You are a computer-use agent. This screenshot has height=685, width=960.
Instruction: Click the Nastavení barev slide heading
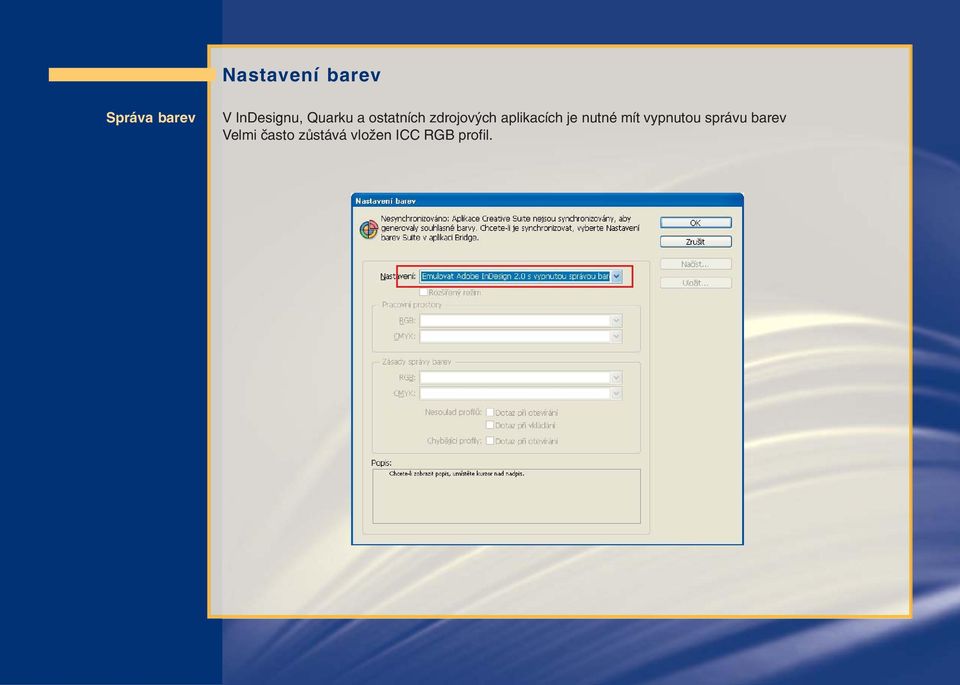(301, 75)
